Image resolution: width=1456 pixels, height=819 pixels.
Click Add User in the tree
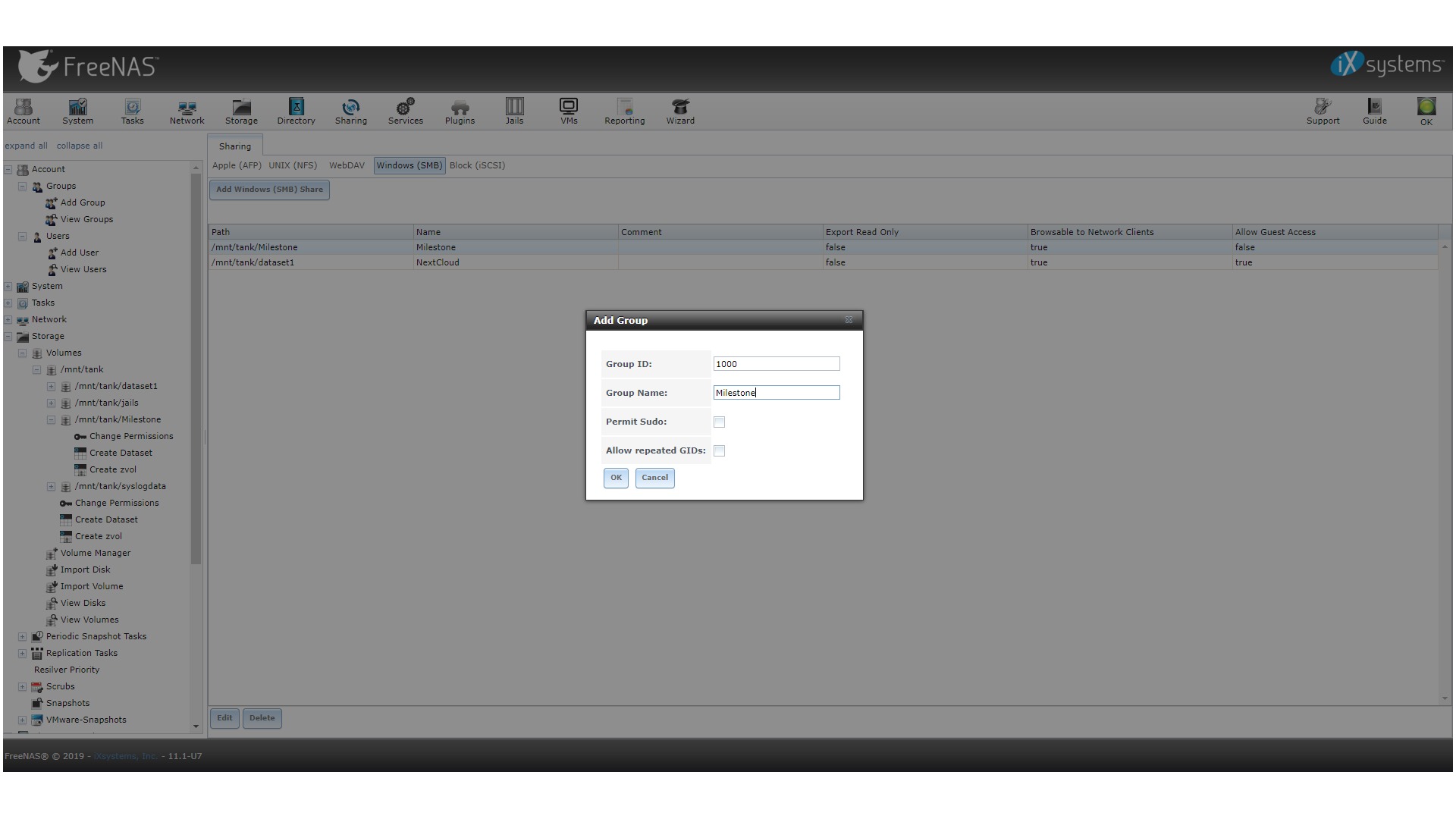79,253
